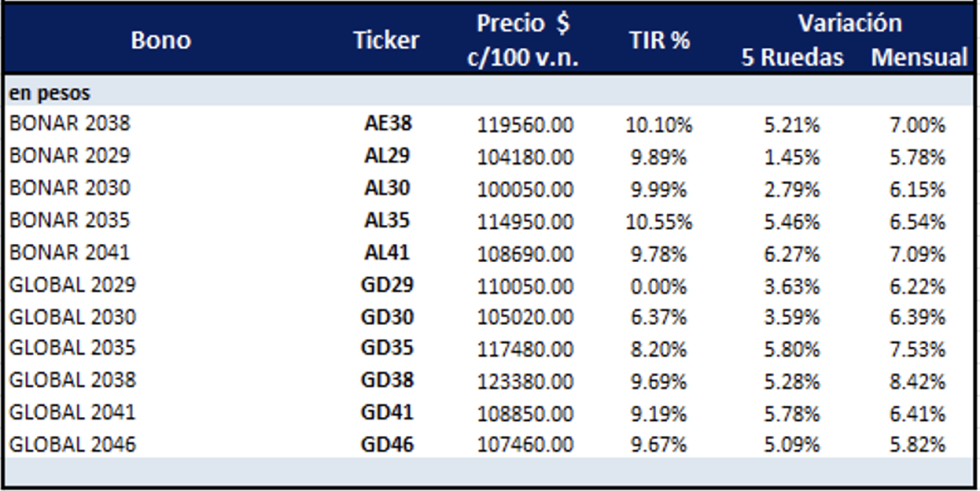Click the Precio $ c/100 v.n. header
The width and height of the screenshot is (980, 491).
524,41
